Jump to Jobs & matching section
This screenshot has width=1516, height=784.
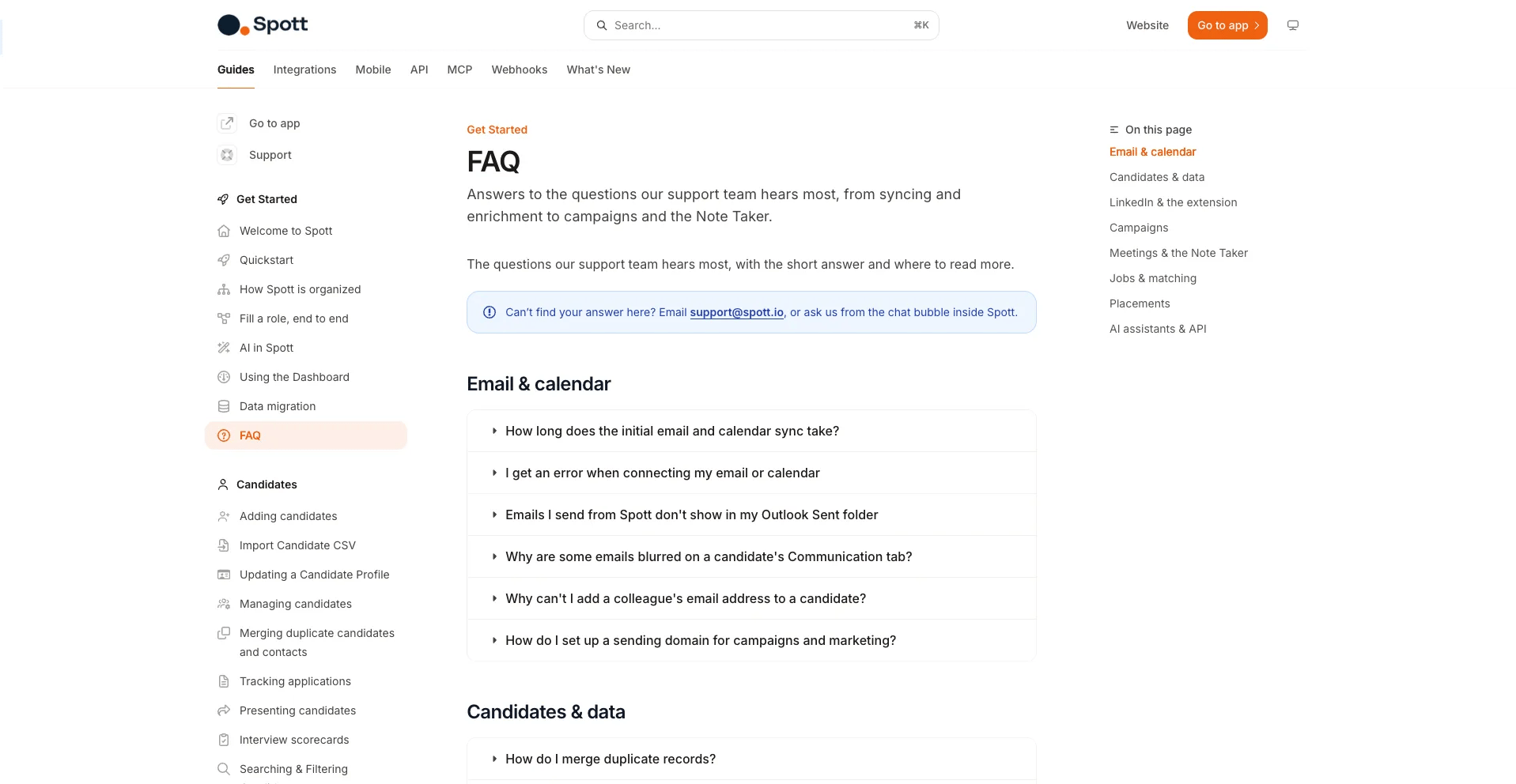pos(1153,278)
